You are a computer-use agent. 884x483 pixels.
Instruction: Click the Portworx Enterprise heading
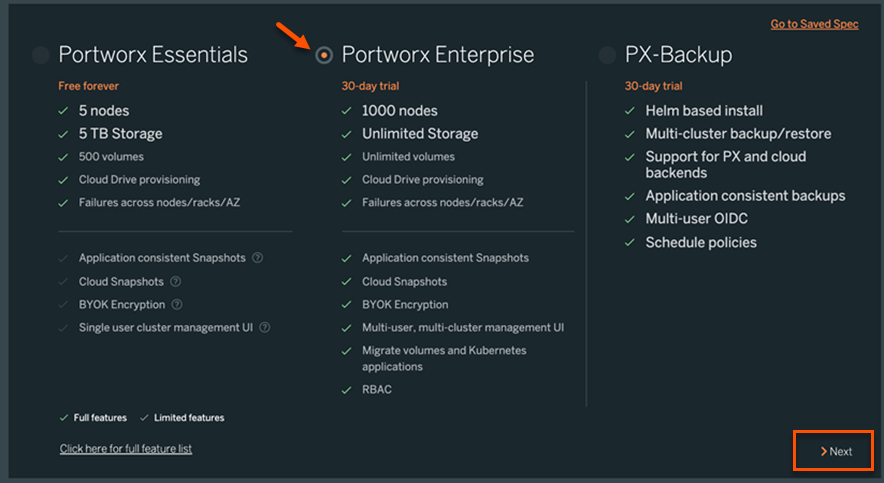click(x=437, y=55)
